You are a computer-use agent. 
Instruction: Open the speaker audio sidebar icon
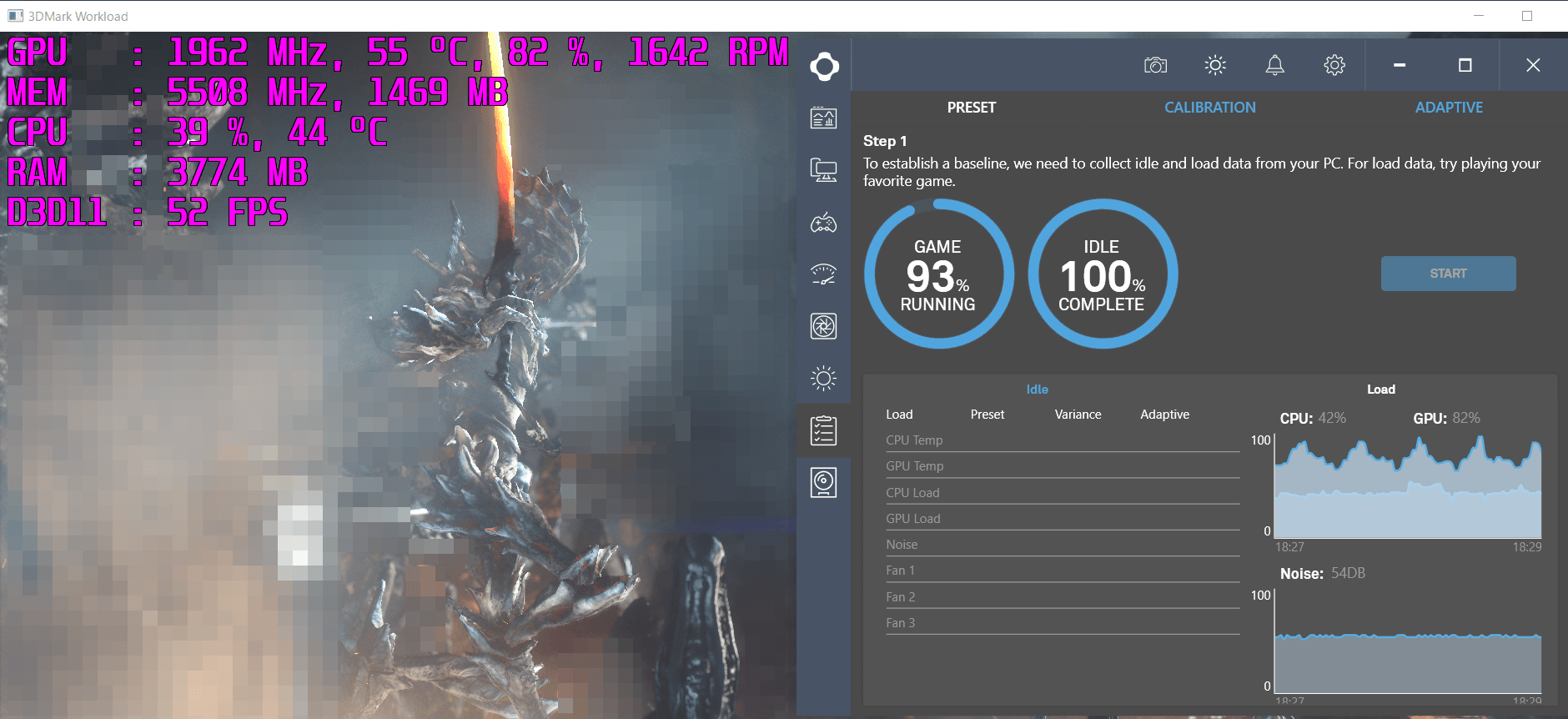coord(823,482)
